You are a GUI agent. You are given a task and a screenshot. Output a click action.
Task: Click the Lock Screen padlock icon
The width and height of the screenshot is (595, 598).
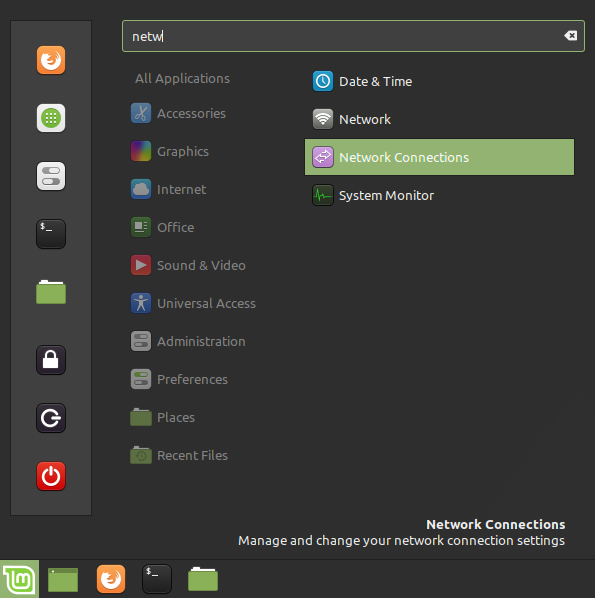[51, 360]
